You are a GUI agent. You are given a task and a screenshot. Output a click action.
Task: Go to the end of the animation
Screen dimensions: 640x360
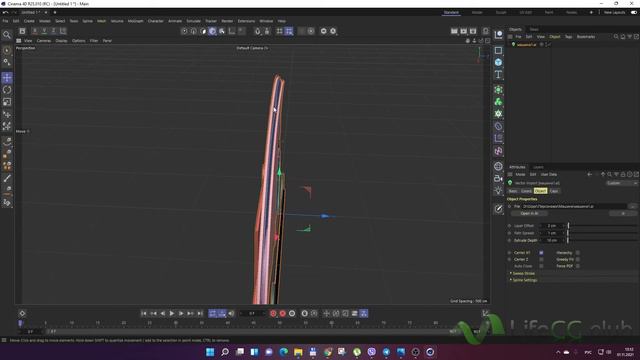click(200, 313)
